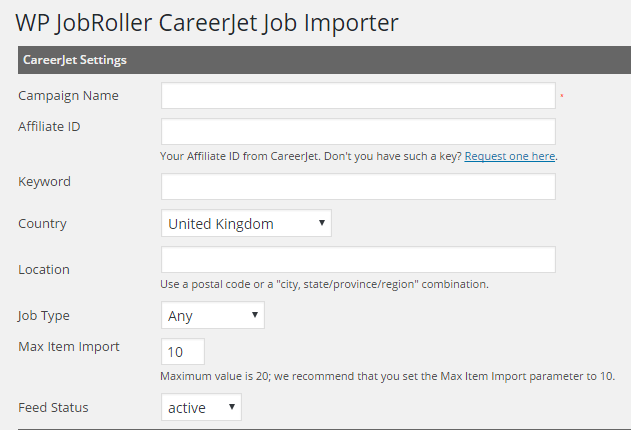Viewport: 631px width, 430px height.
Task: Focus the Affiliate ID input box
Action: (358, 131)
